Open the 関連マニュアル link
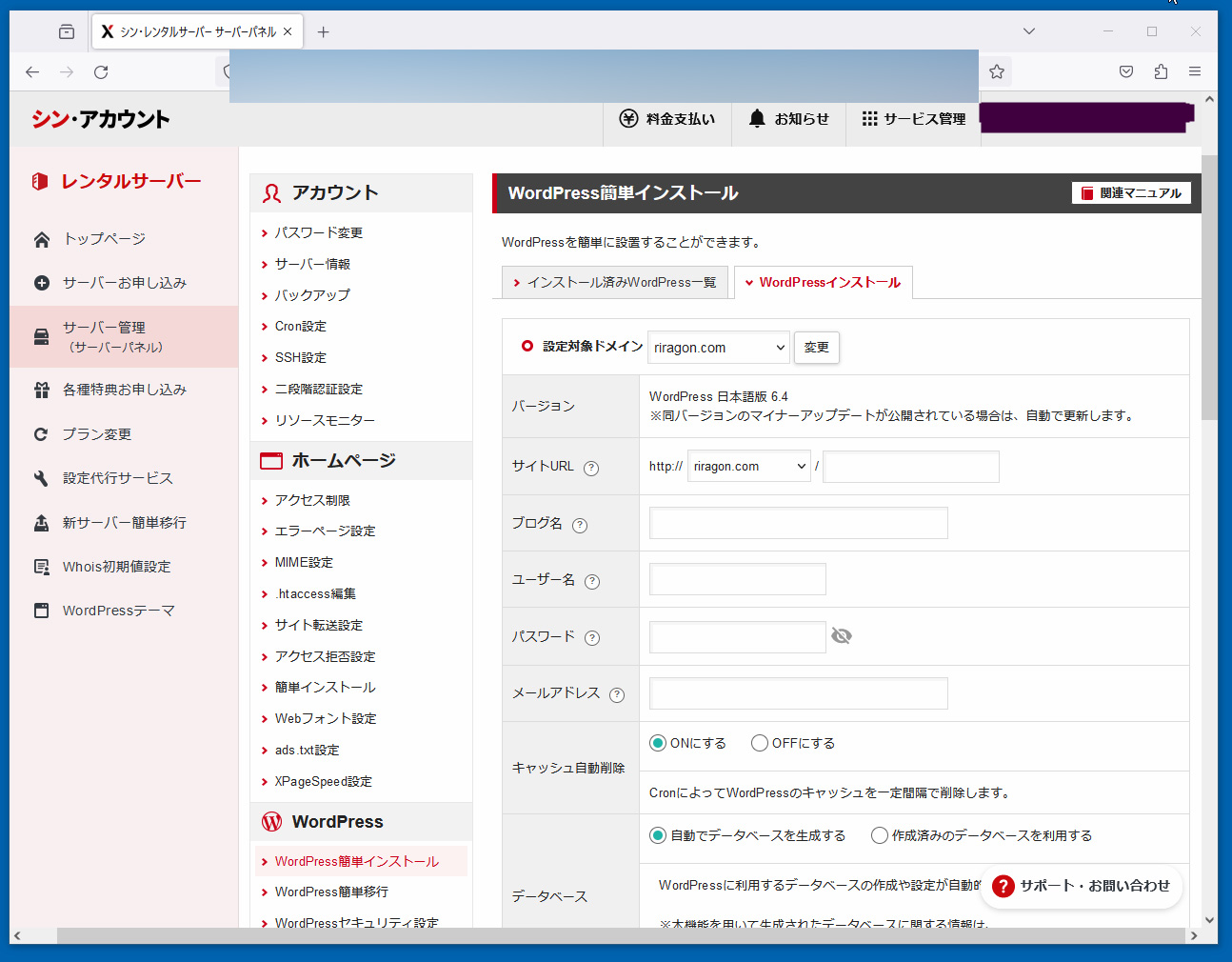1232x962 pixels. (x=1131, y=193)
